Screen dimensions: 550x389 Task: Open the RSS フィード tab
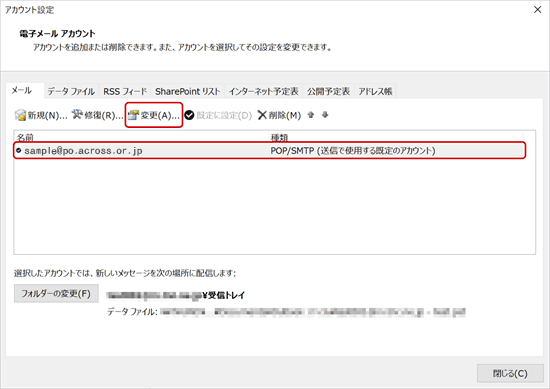coord(125,91)
